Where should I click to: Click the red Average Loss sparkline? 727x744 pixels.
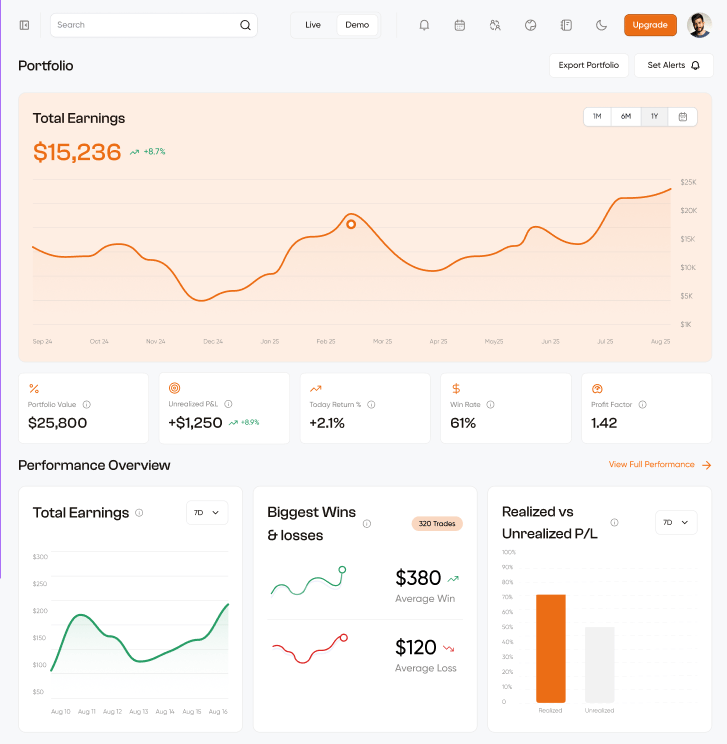(310, 649)
